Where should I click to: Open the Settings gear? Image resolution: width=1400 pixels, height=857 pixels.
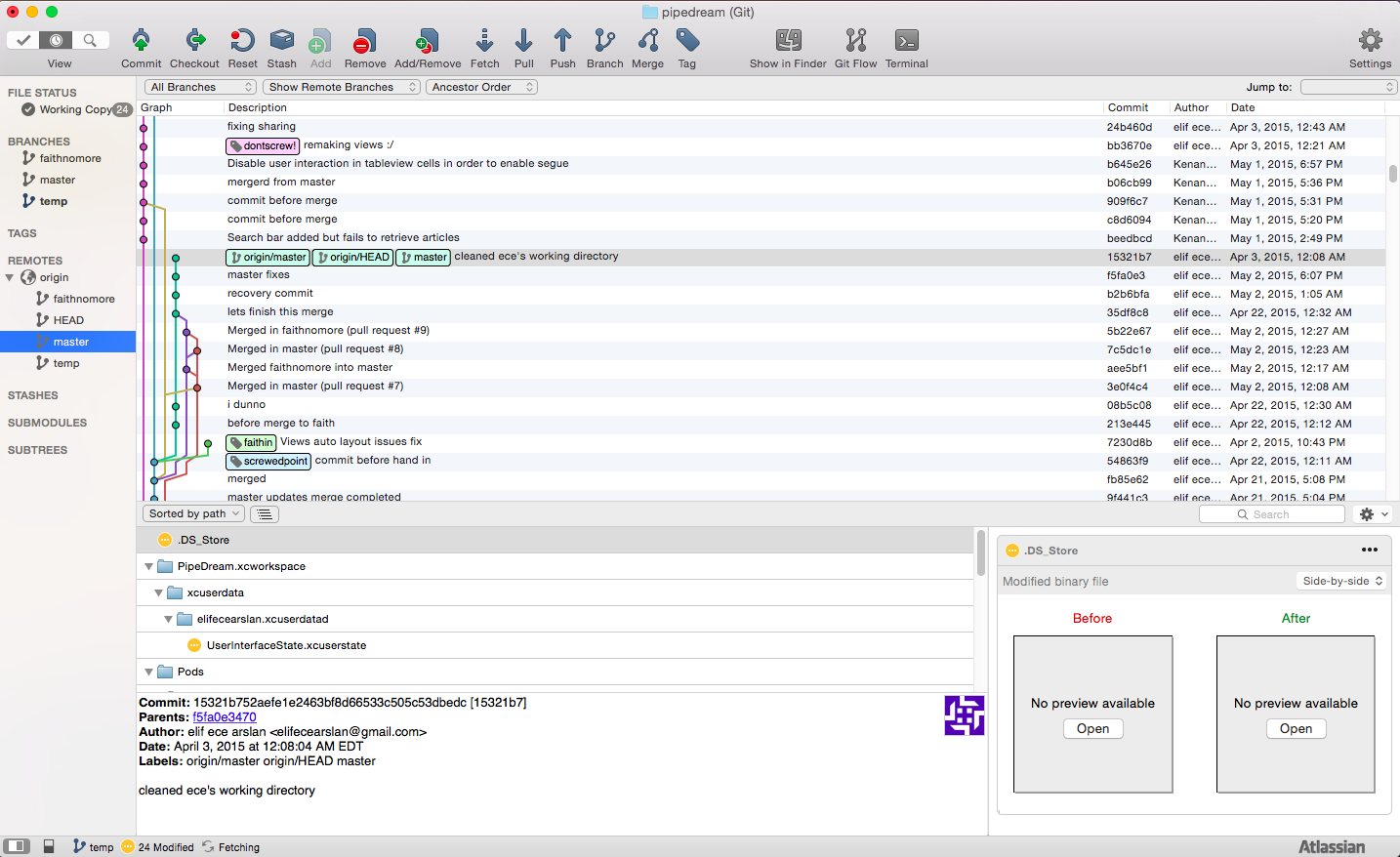1370,41
